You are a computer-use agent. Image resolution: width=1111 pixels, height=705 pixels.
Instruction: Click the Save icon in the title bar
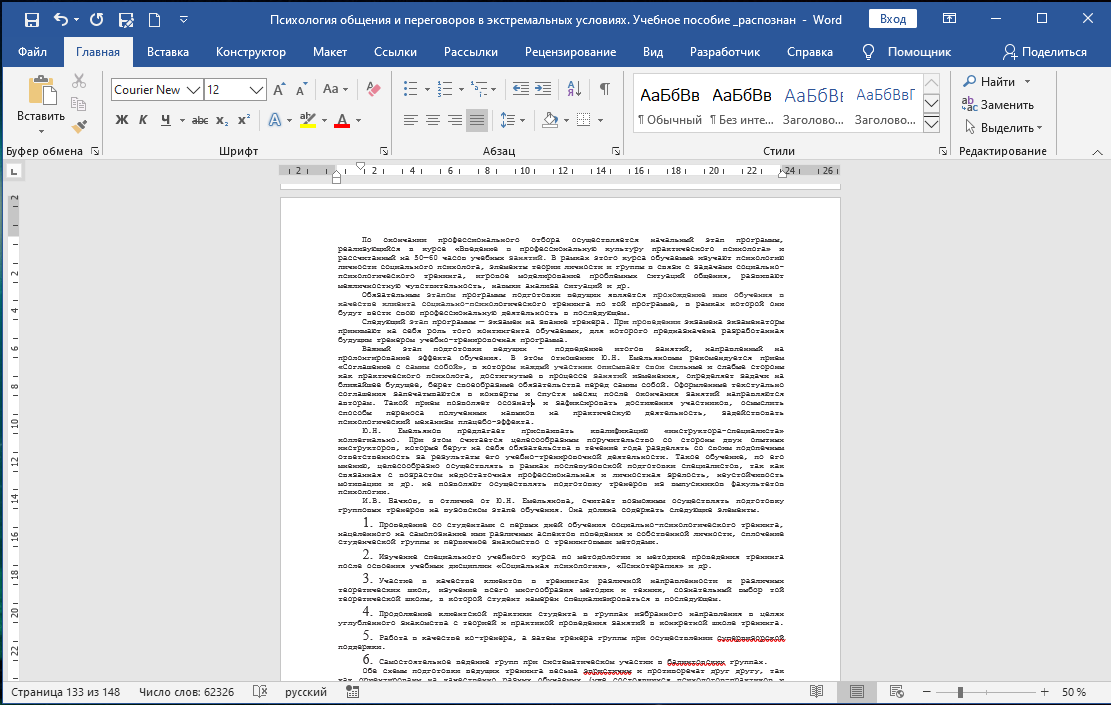31,19
